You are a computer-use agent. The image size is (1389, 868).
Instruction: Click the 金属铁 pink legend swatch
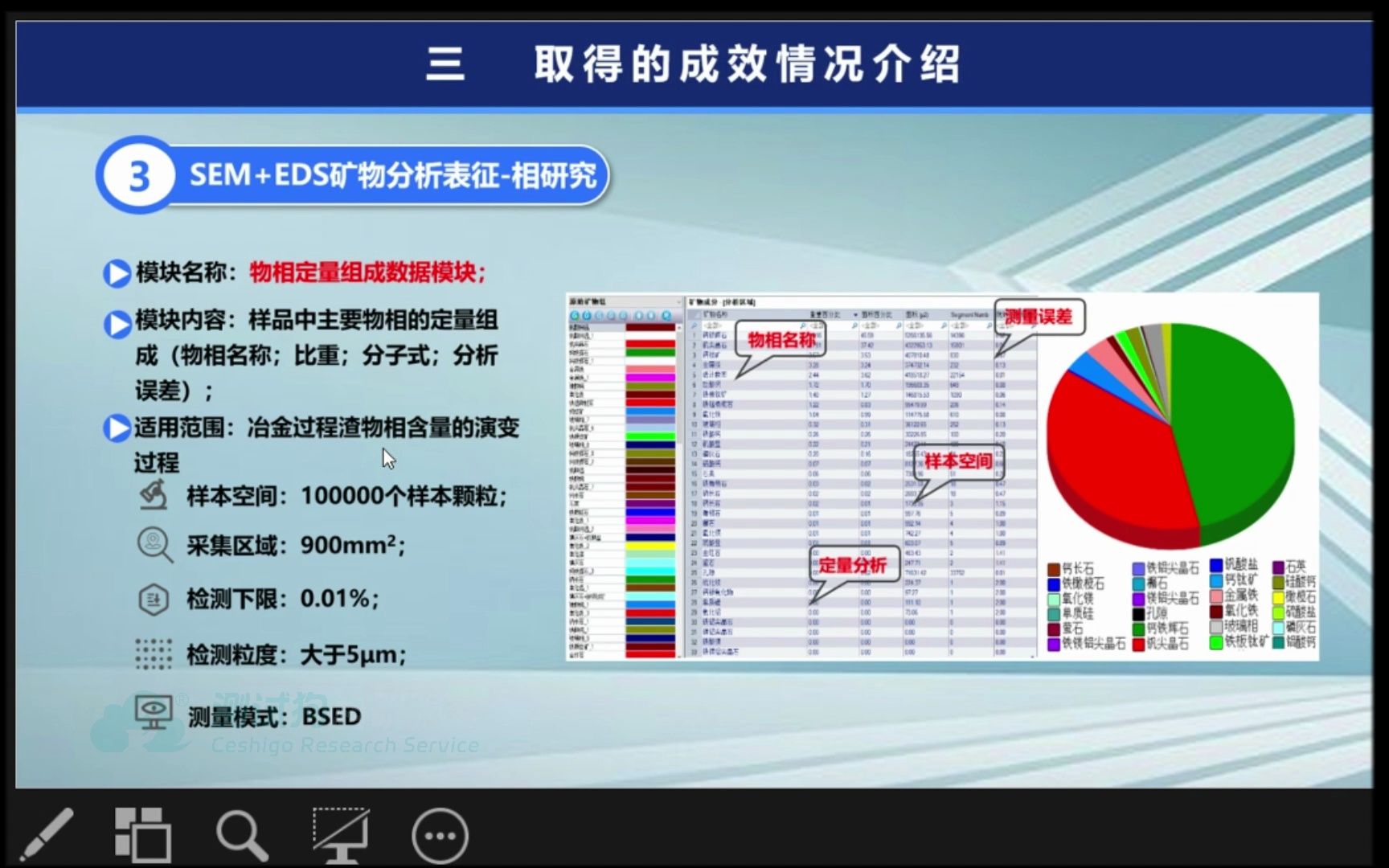1216,596
